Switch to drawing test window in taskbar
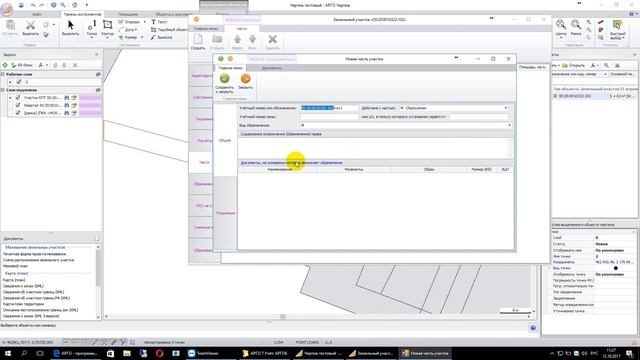The width and height of the screenshot is (640, 360). (319, 353)
